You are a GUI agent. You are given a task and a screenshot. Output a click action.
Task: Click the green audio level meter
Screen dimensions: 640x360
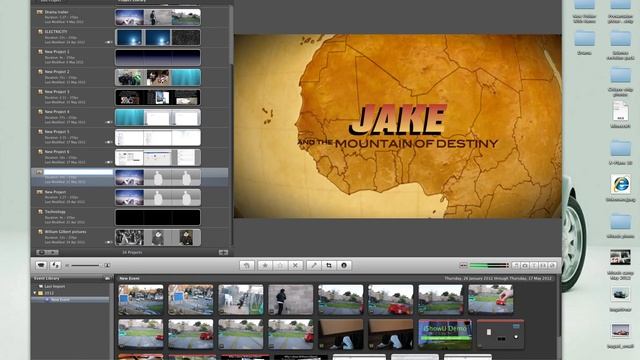pyautogui.click(x=489, y=265)
